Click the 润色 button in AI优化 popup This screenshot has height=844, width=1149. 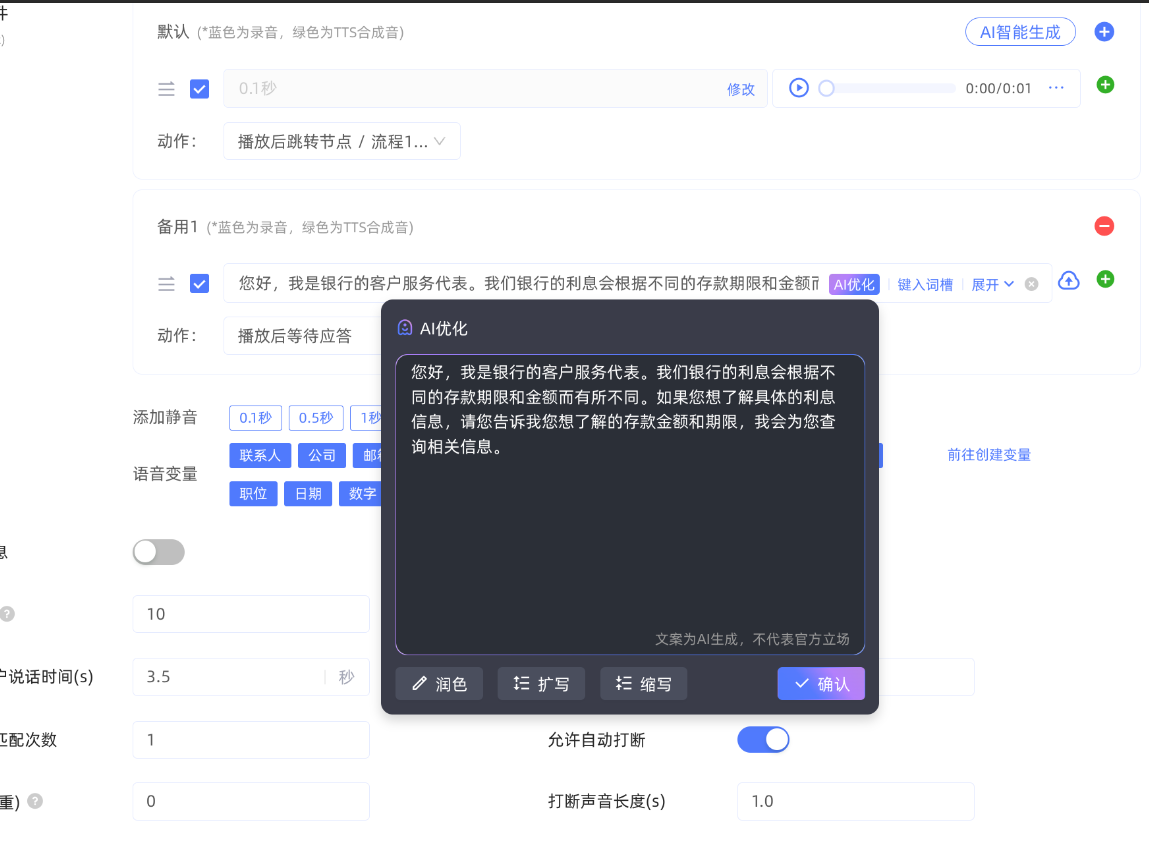[x=439, y=684]
